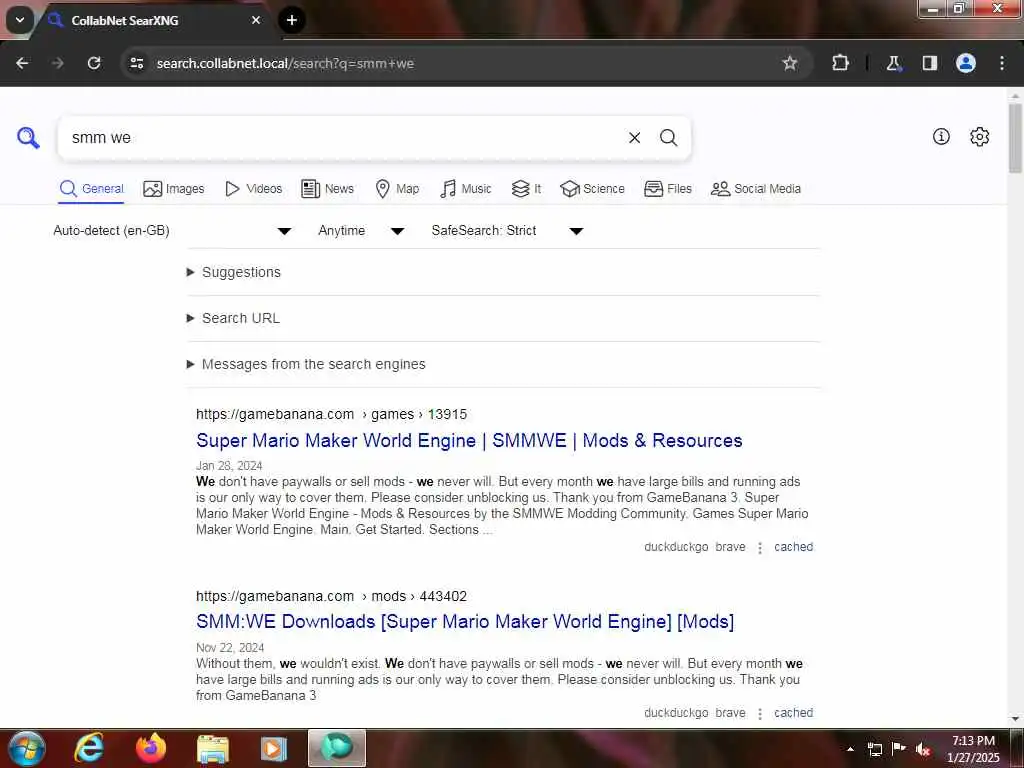Switch to the Images tab
This screenshot has width=1024, height=768.
[x=174, y=189]
